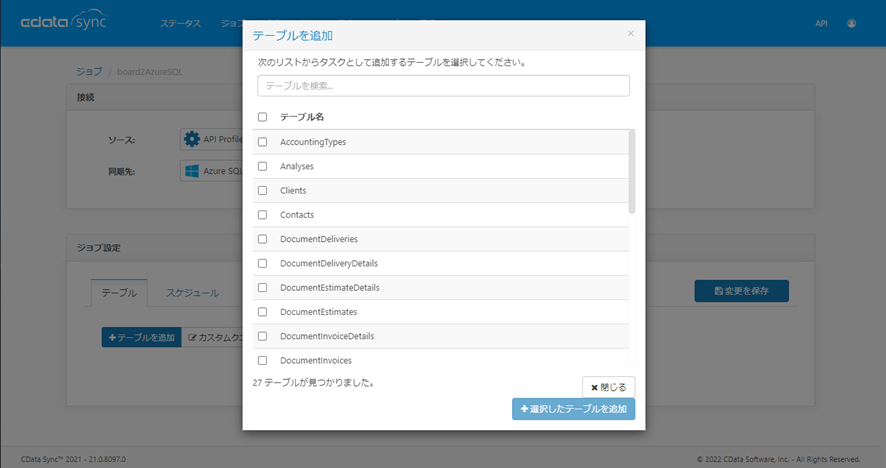Open the ステータス menu in header
This screenshot has width=886, height=468.
tap(180, 23)
